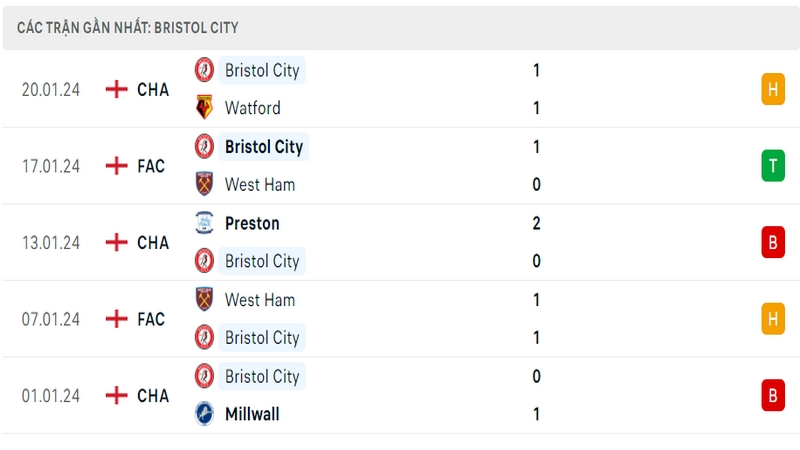800x450 pixels.
Task: Click the orange H badge for Watford match
Action: coord(773,89)
